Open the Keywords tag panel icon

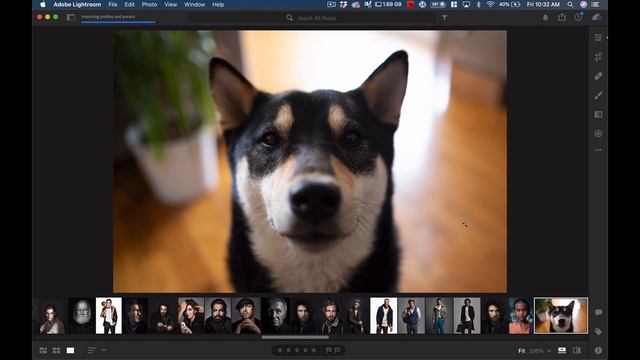pos(598,331)
